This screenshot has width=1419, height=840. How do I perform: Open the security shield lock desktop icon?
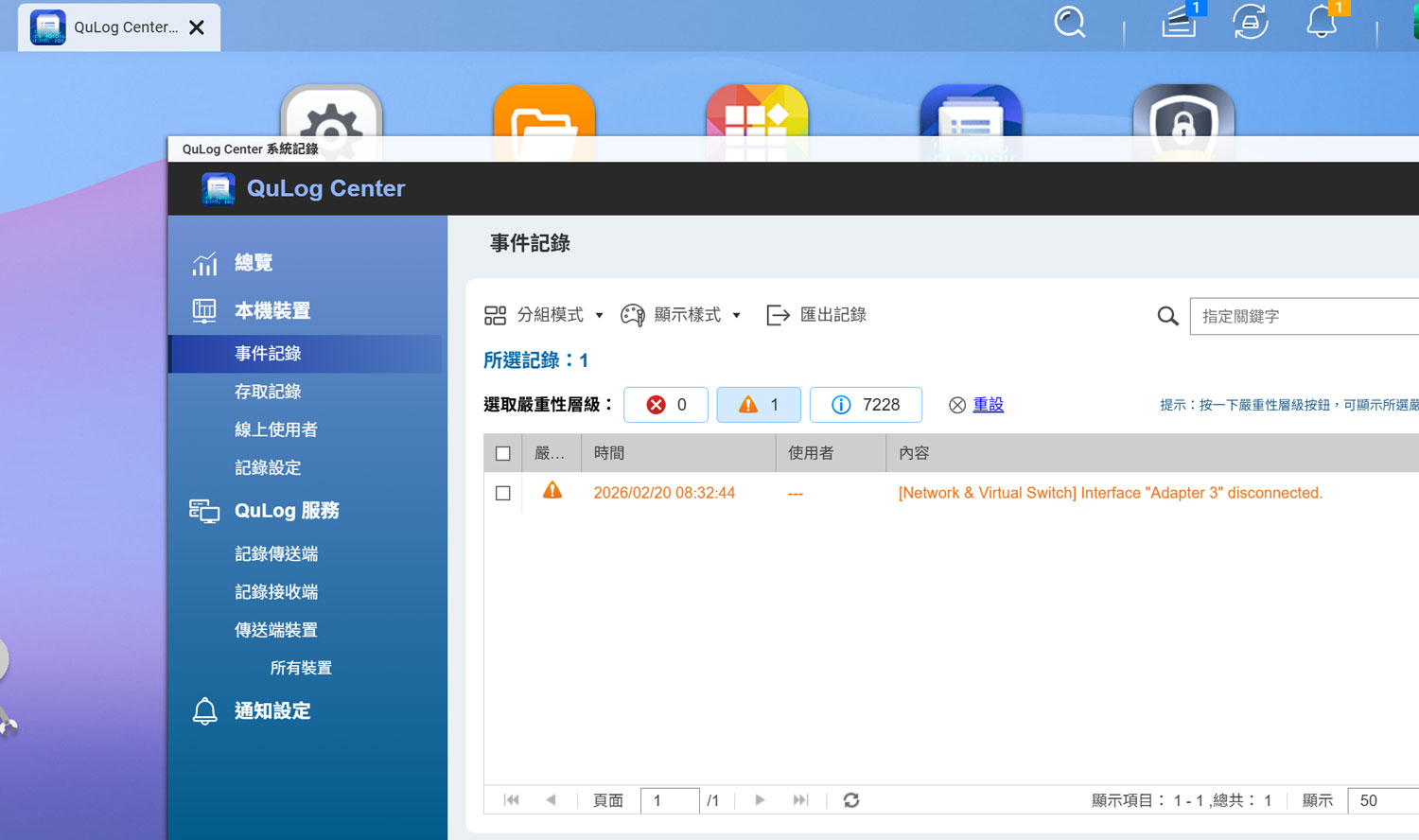pos(1183,123)
